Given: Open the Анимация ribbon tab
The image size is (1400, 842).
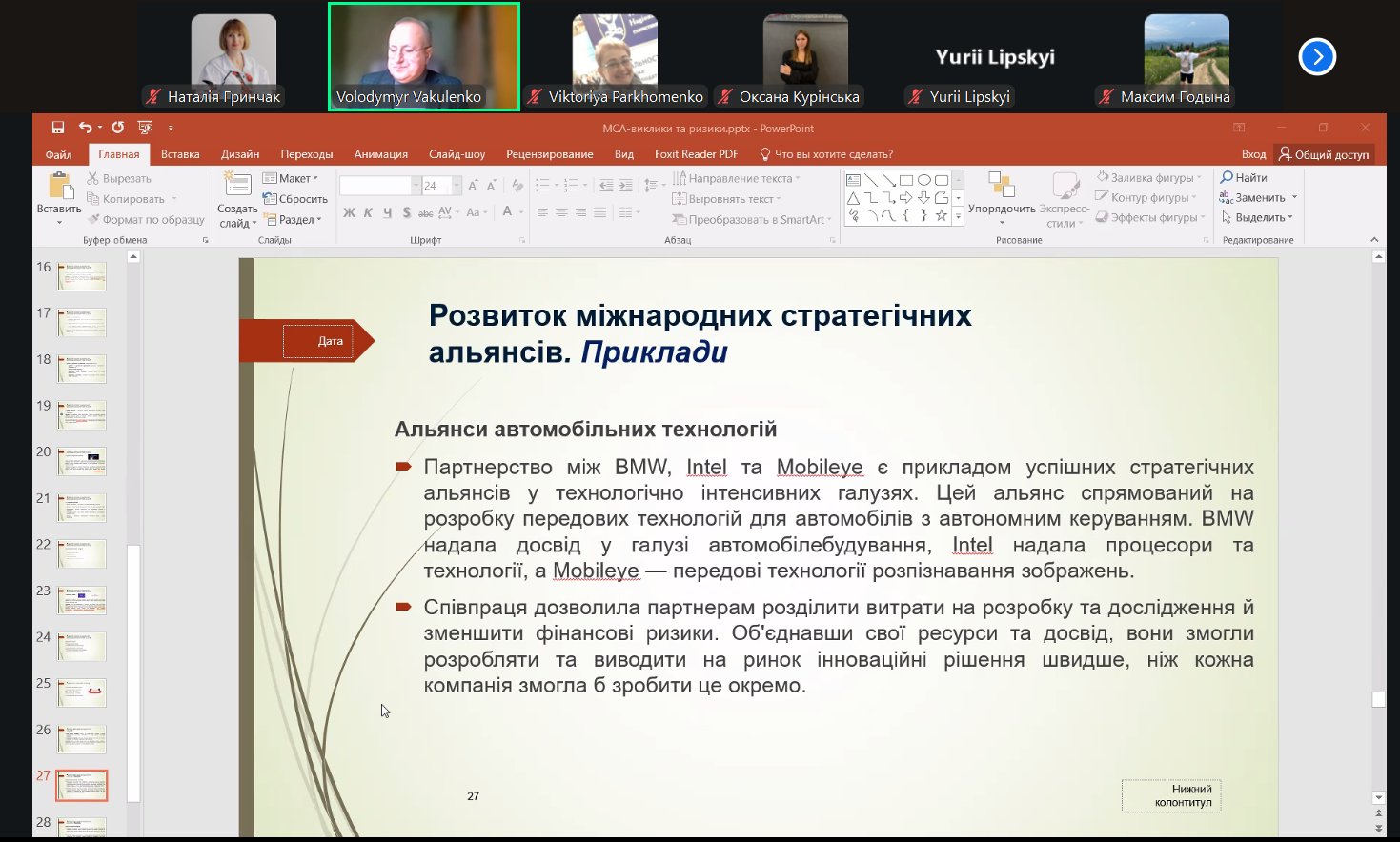Looking at the screenshot, I should (380, 154).
